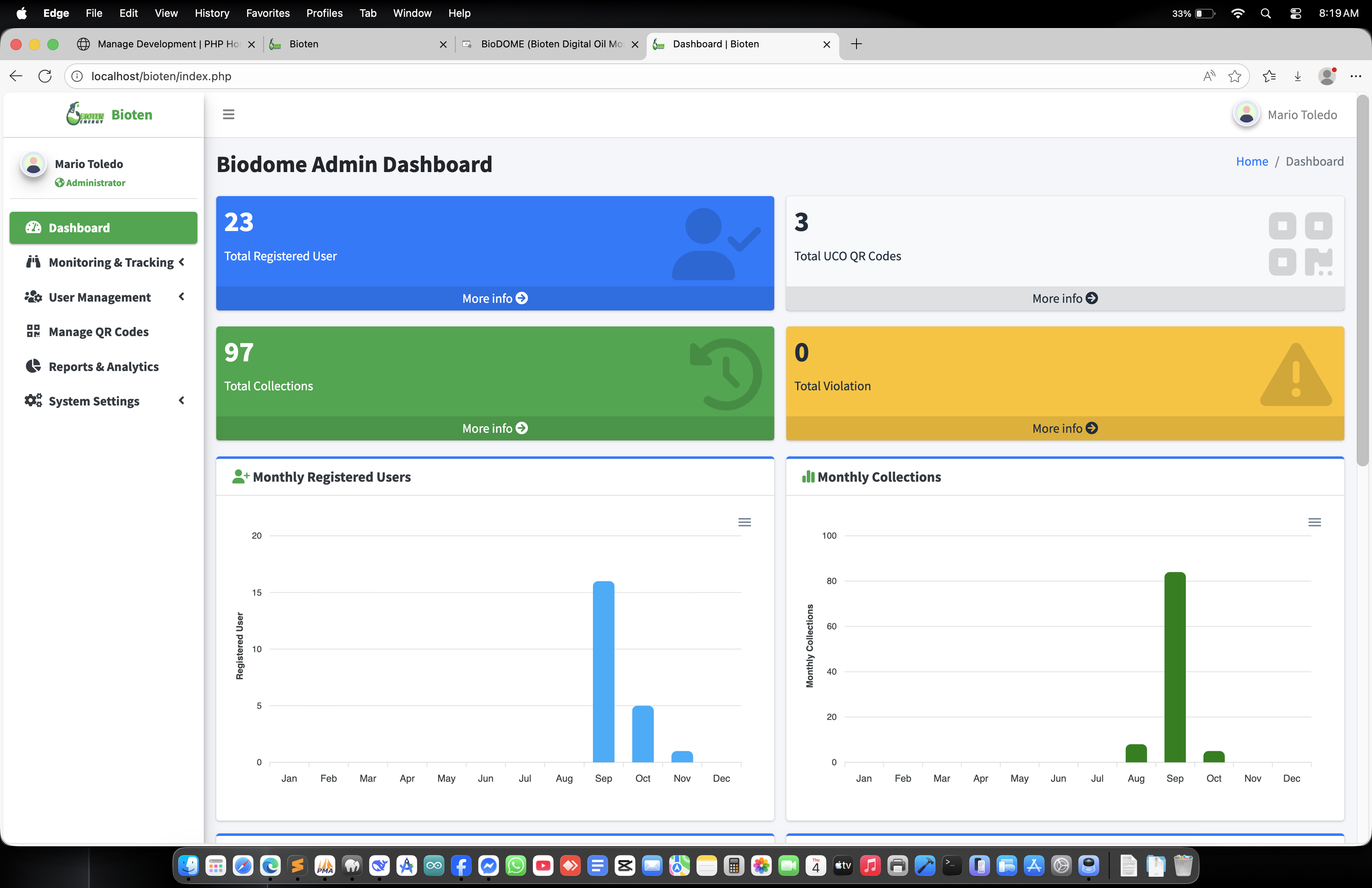Click Mario Toledo avatar in top navbar

[x=1246, y=114]
